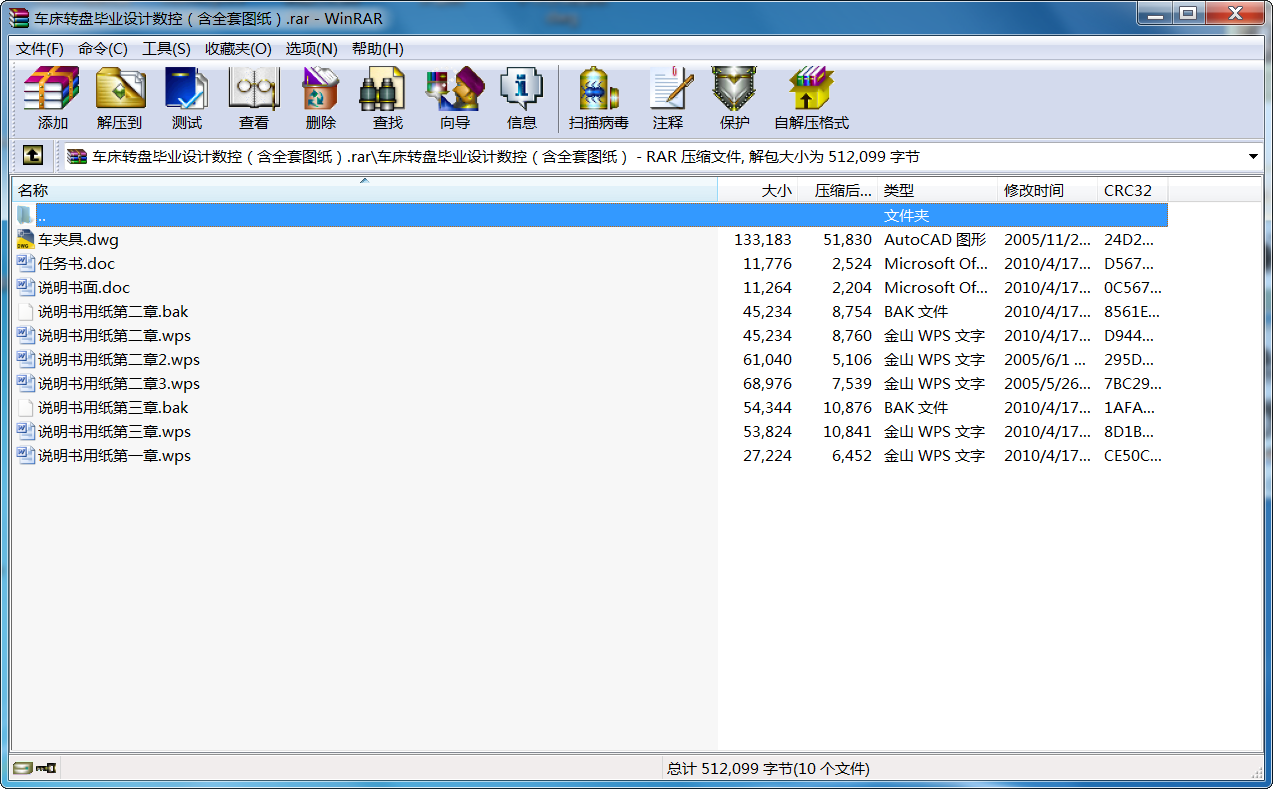1273x789 pixels.
Task: Click date 2005/6/1 cell
Action: (1045, 359)
